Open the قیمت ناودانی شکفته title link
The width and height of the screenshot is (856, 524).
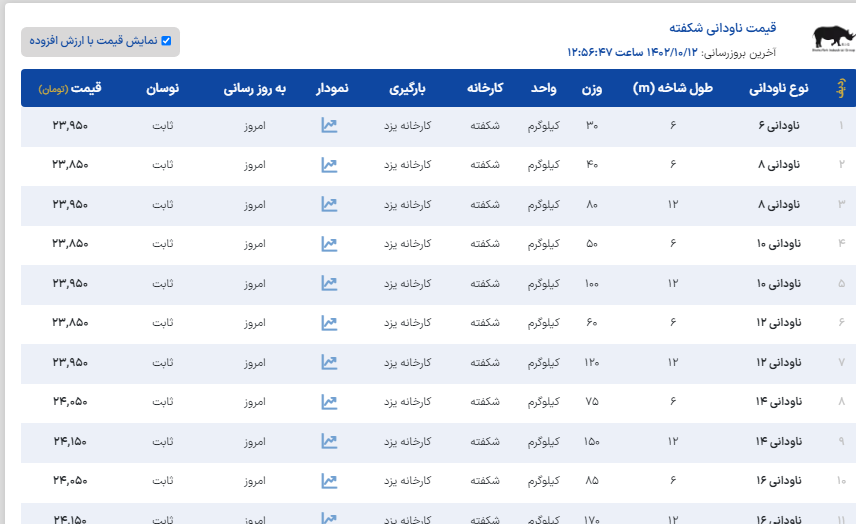pyautogui.click(x=722, y=27)
